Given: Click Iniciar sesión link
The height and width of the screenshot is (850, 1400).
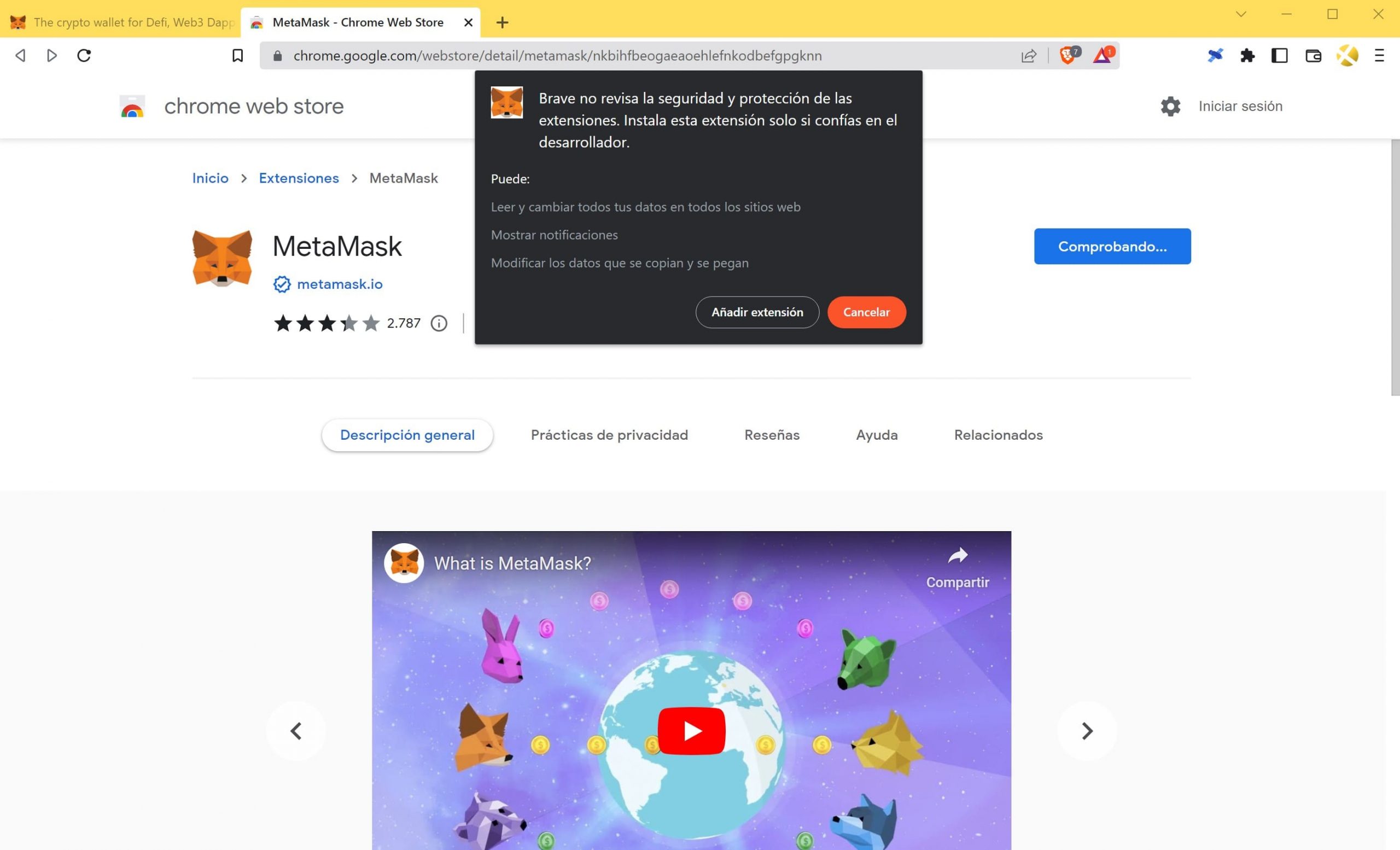Looking at the screenshot, I should coord(1240,106).
